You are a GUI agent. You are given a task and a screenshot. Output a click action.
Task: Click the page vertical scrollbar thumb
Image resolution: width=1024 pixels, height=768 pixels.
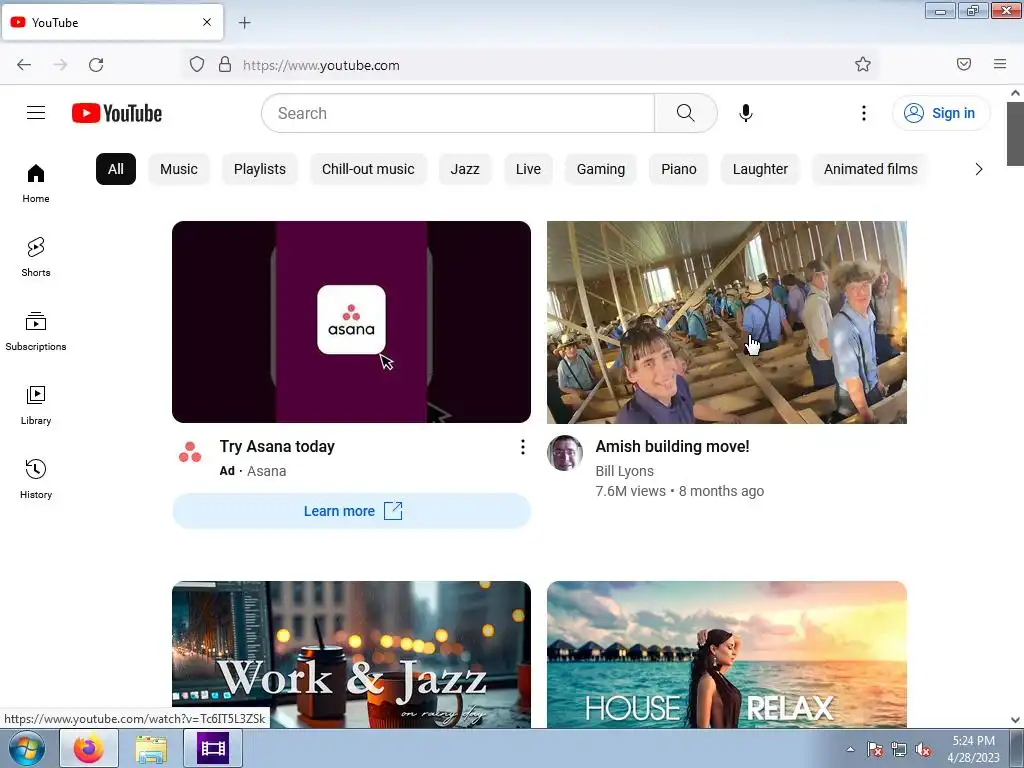[x=1015, y=134]
